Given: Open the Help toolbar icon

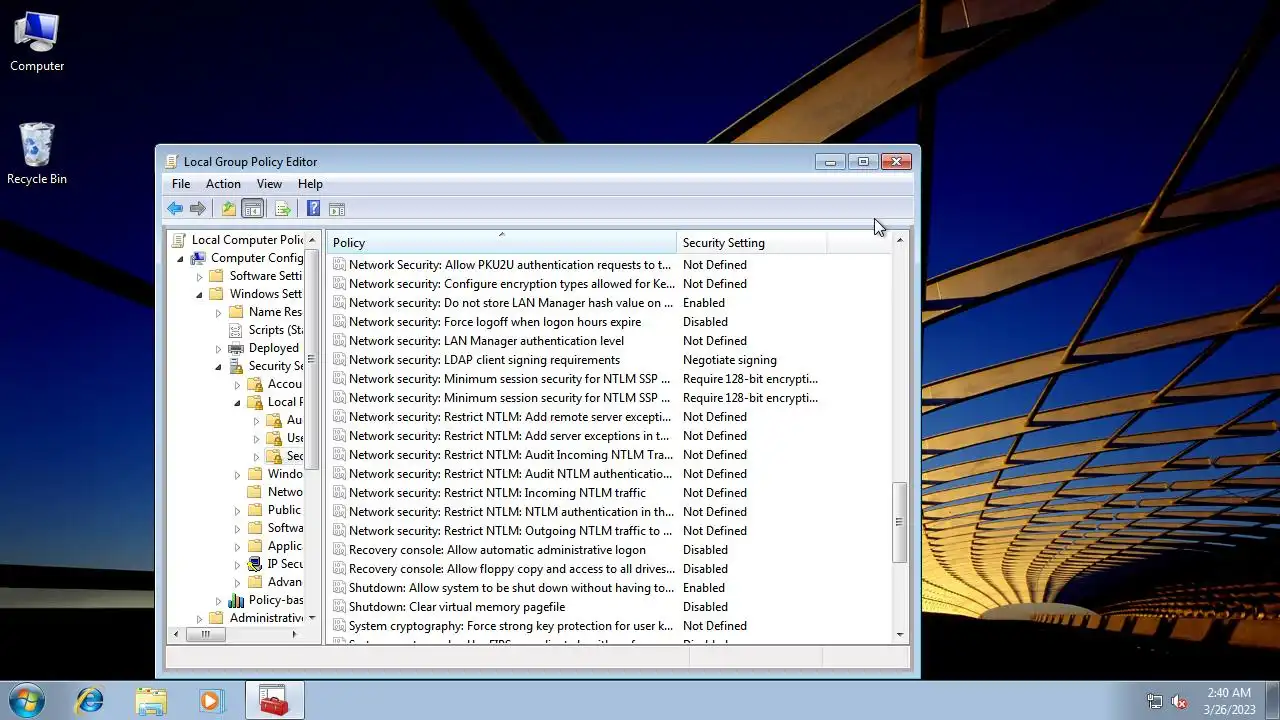Looking at the screenshot, I should click(313, 209).
